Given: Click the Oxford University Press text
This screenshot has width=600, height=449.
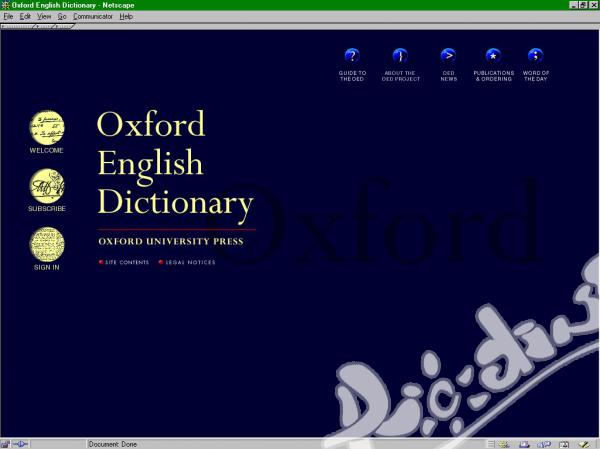Looking at the screenshot, I should point(171,242).
